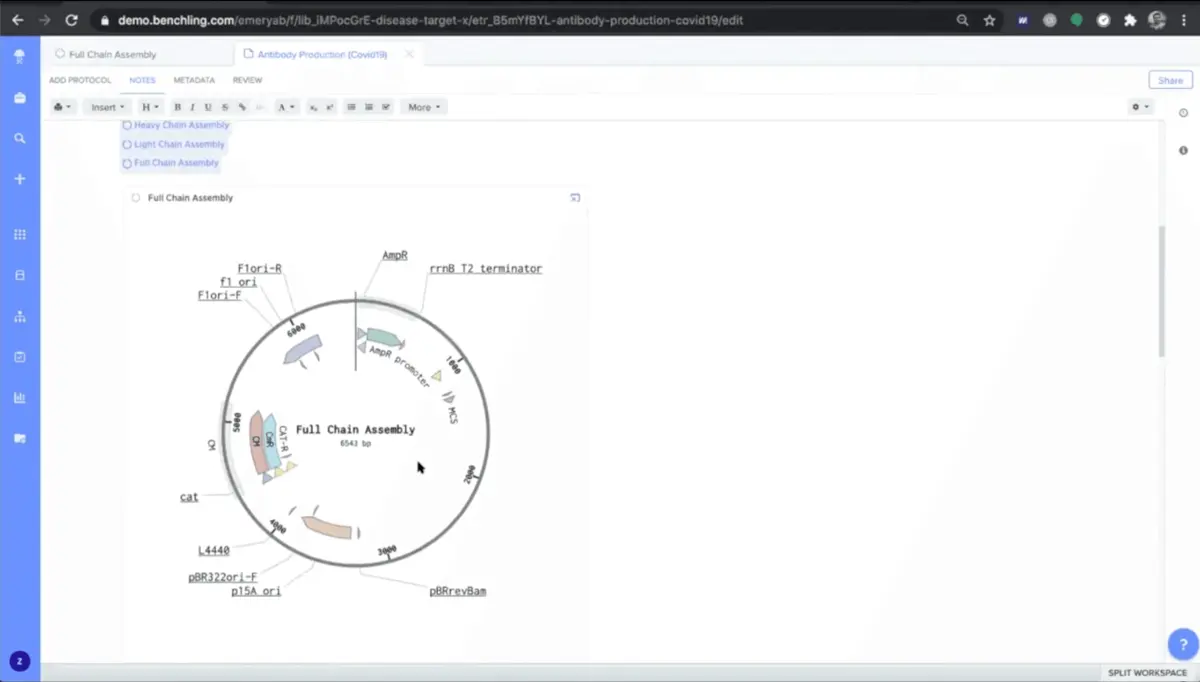The height and width of the screenshot is (682, 1200).
Task: Open the Light Chain Assembly link
Action: pyautogui.click(x=173, y=144)
